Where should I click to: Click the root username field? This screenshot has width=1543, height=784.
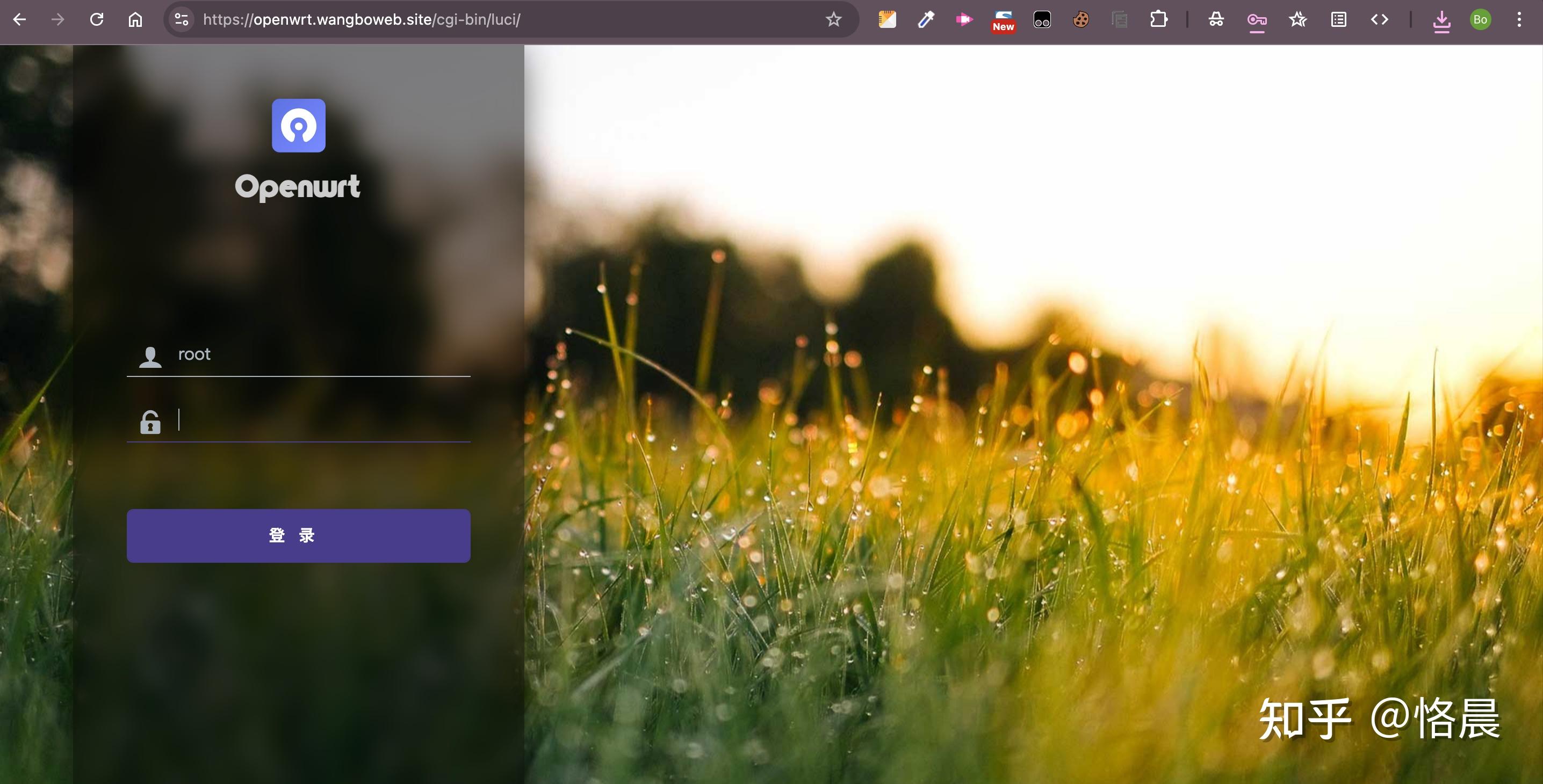pyautogui.click(x=322, y=354)
